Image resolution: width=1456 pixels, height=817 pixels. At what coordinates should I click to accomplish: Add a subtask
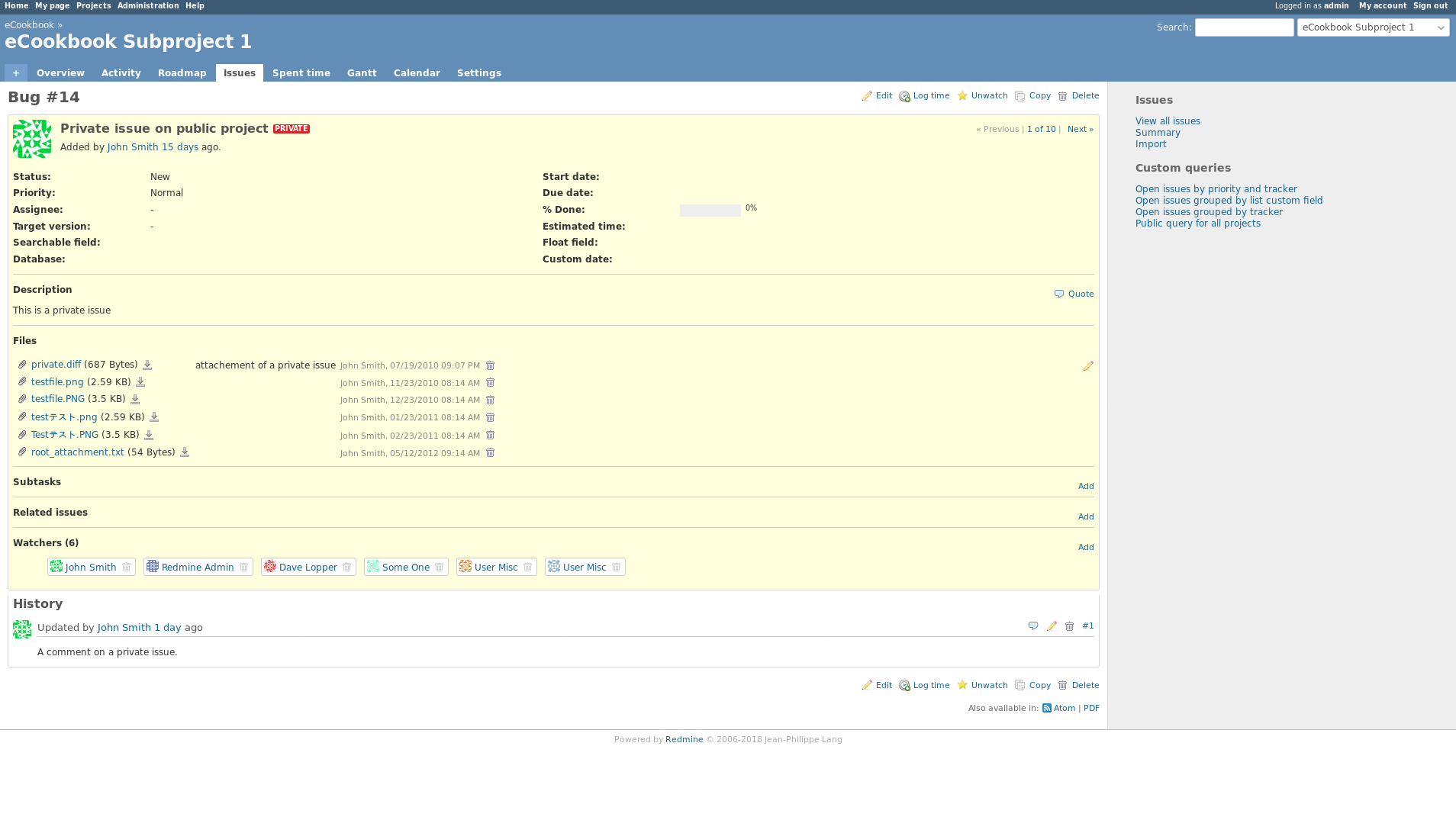coord(1086,487)
